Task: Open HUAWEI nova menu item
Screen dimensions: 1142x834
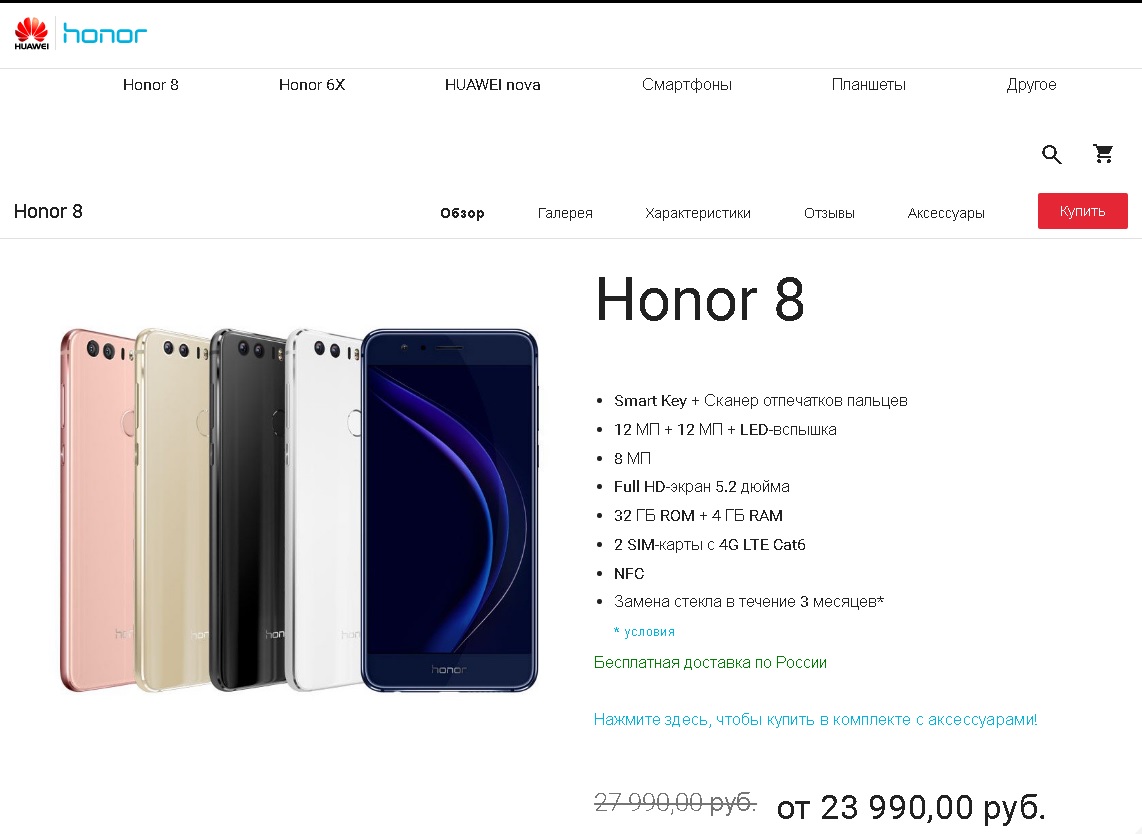Action: pyautogui.click(x=492, y=84)
